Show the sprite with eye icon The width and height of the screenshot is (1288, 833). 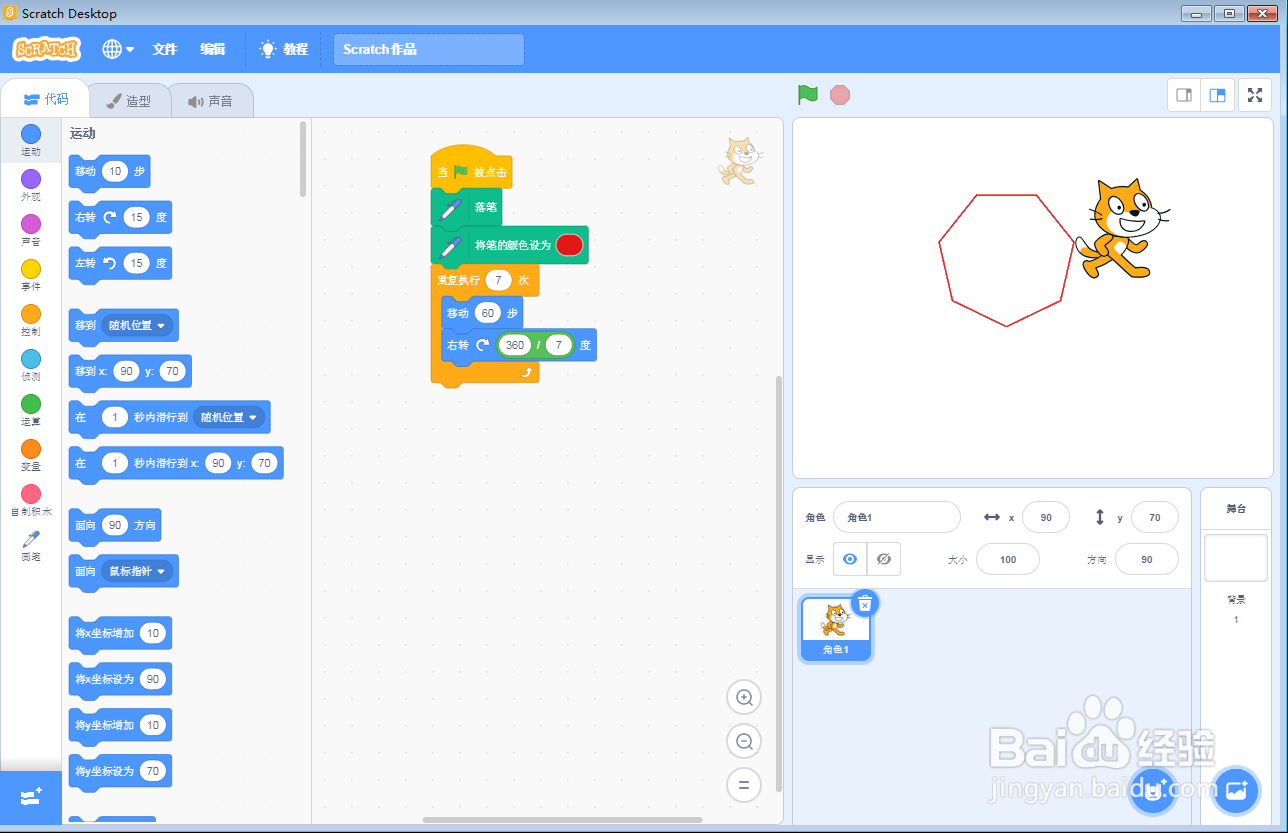coord(850,559)
